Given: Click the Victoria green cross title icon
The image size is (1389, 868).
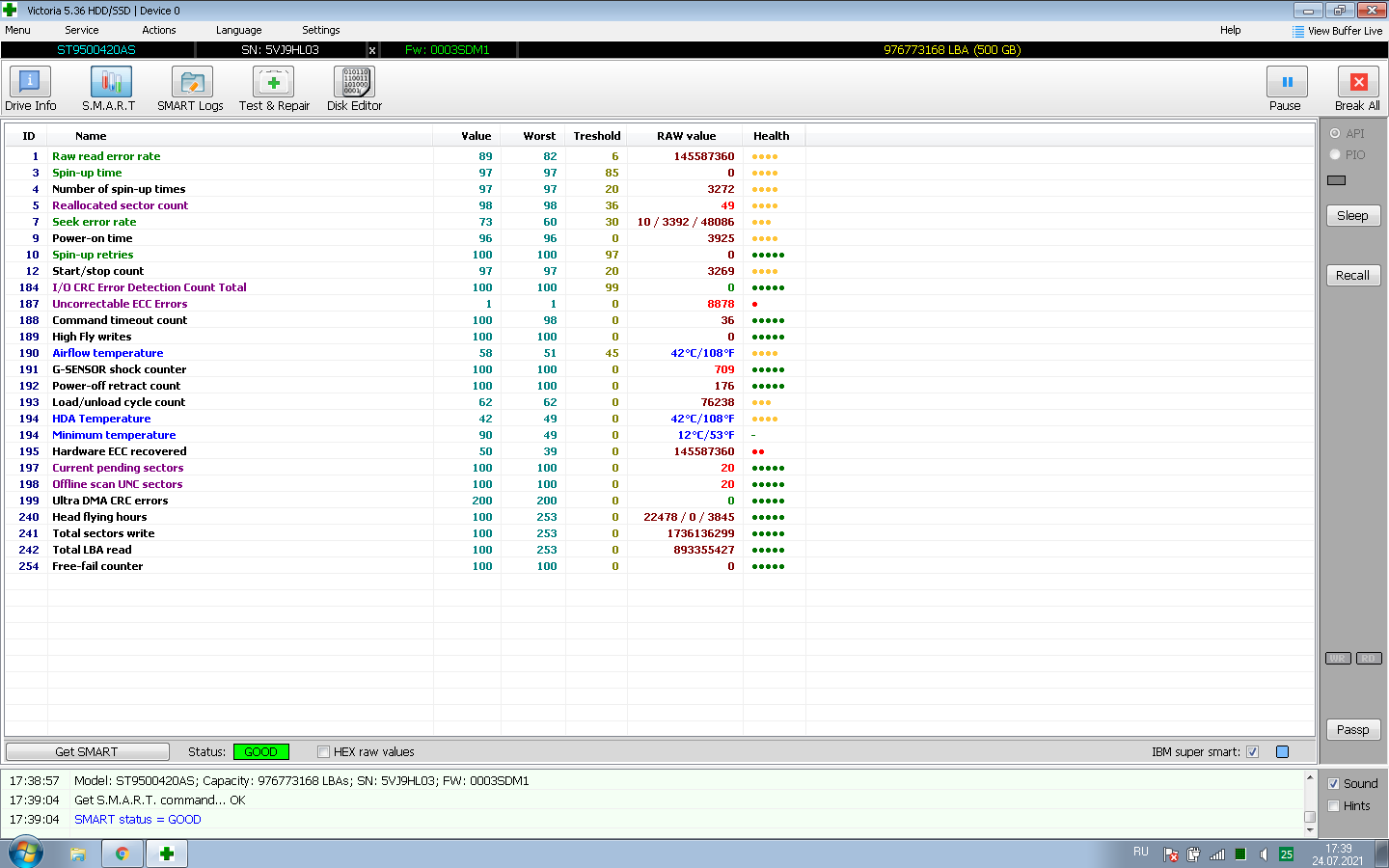Looking at the screenshot, I should tap(10, 10).
